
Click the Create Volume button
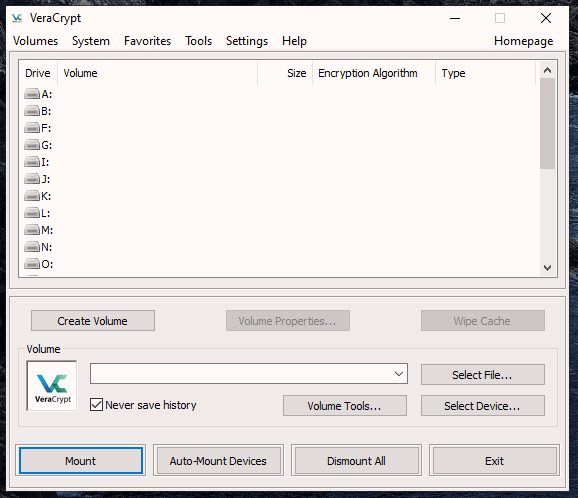coord(93,321)
